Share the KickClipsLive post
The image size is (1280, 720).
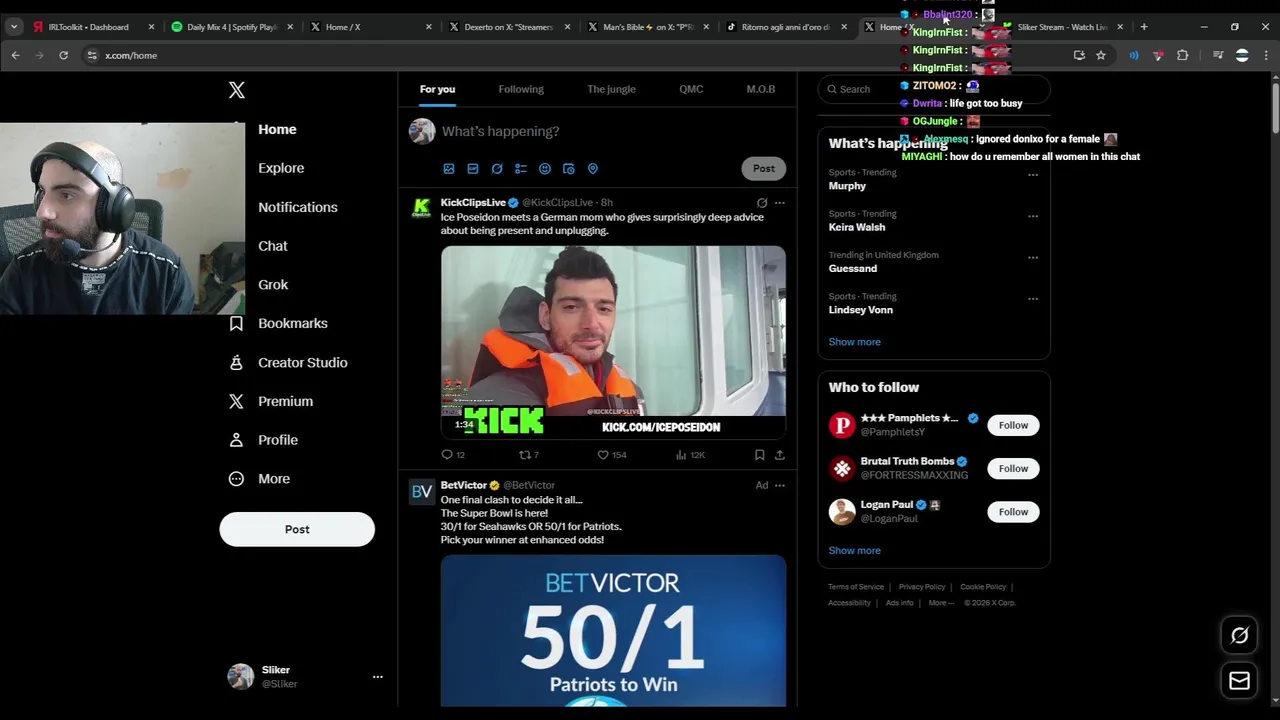780,455
